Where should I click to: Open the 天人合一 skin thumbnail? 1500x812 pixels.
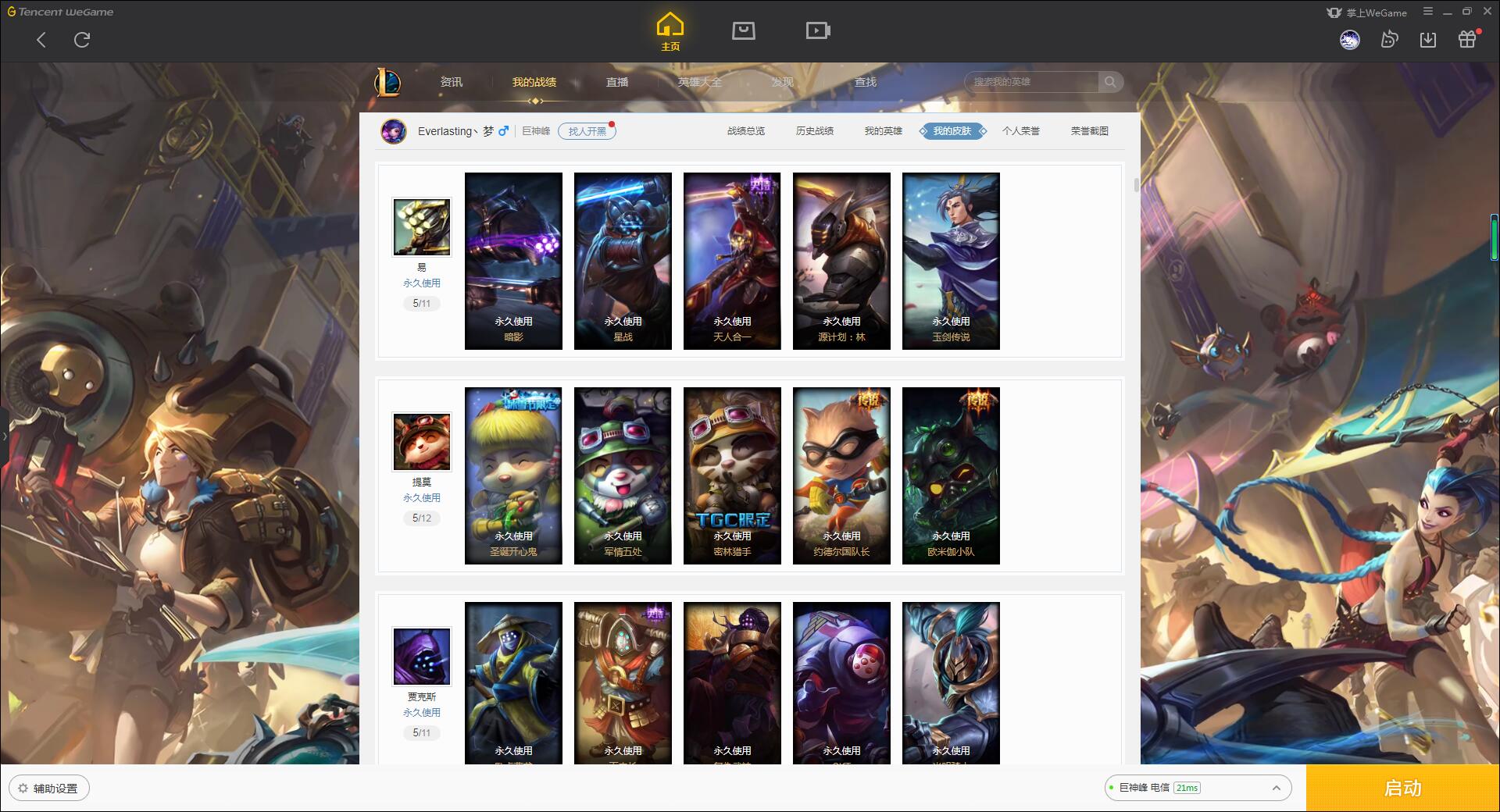[732, 261]
